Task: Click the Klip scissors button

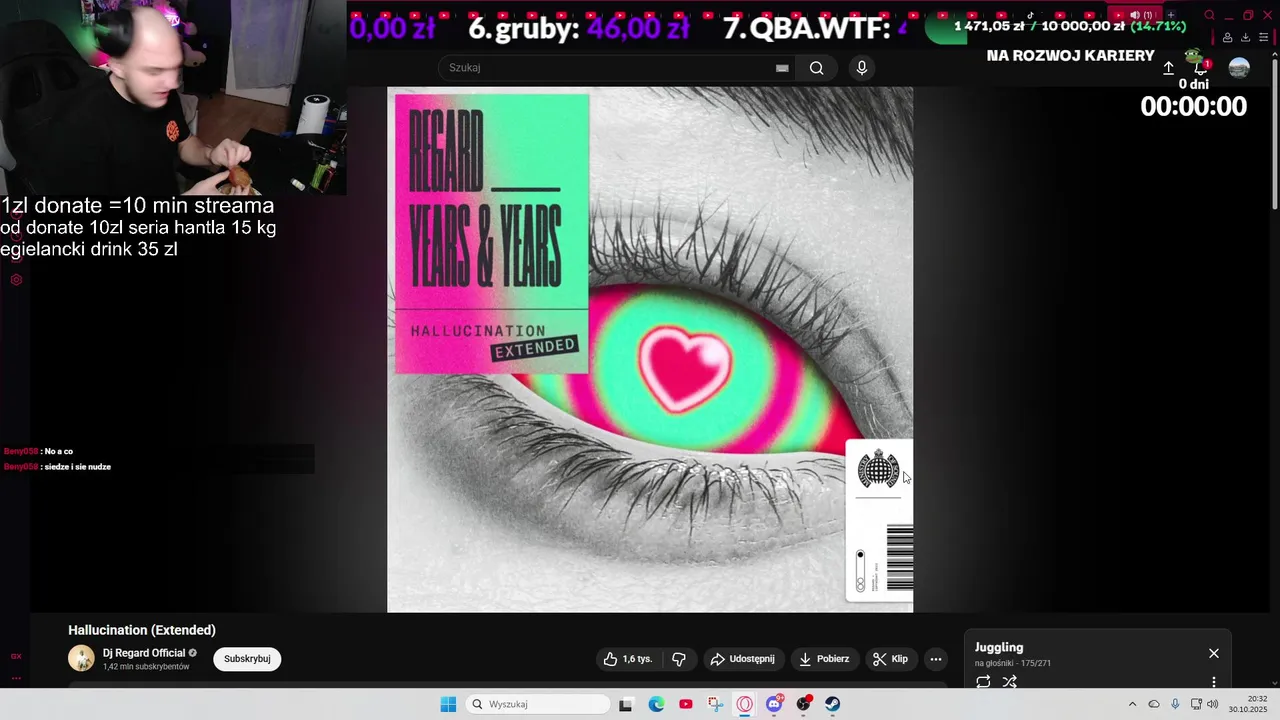Action: click(x=890, y=659)
